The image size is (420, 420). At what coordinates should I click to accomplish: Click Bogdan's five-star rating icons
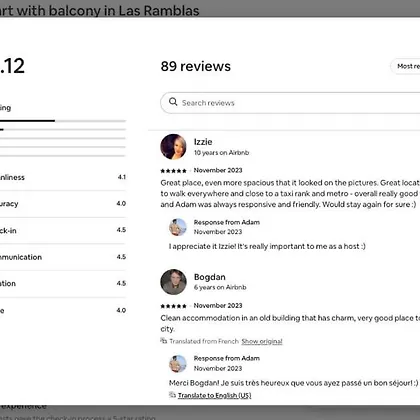coord(173,306)
